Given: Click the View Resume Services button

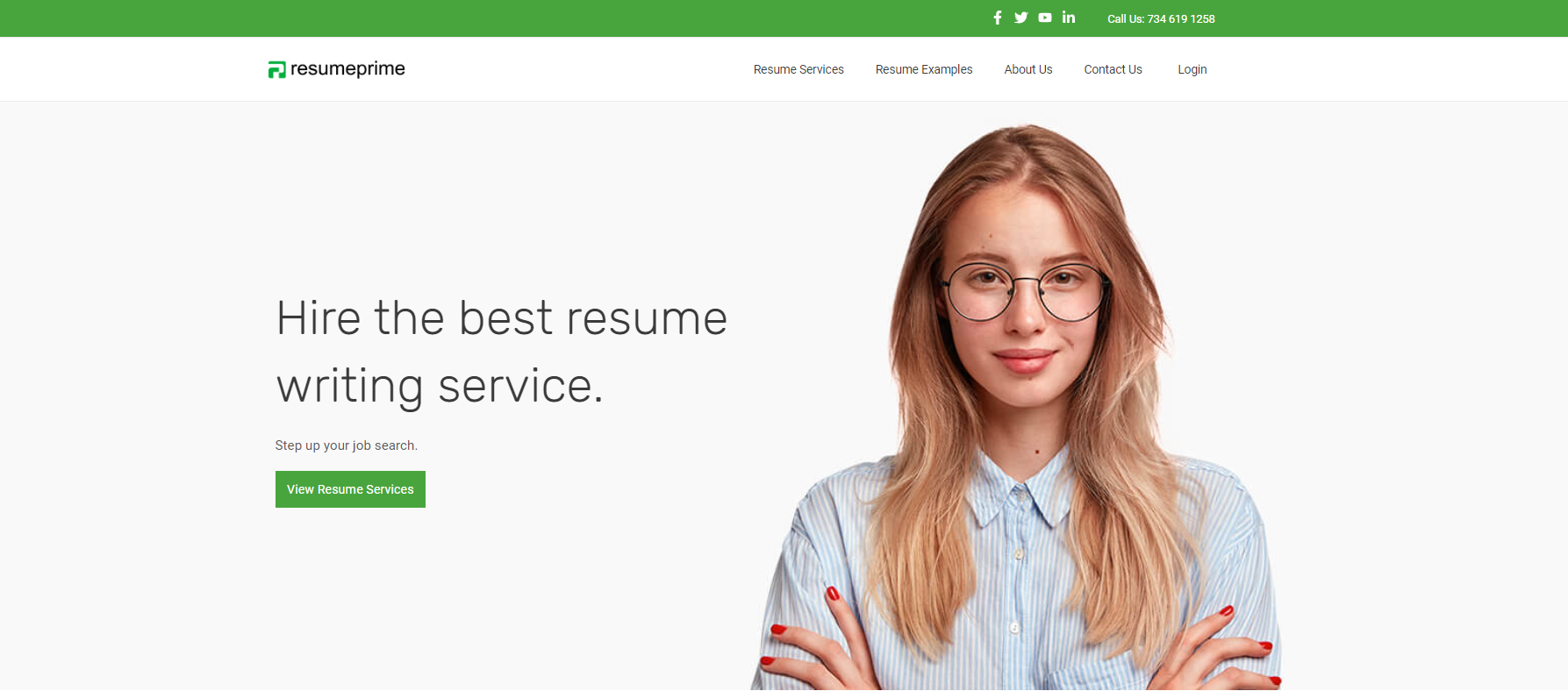Looking at the screenshot, I should coord(350,489).
